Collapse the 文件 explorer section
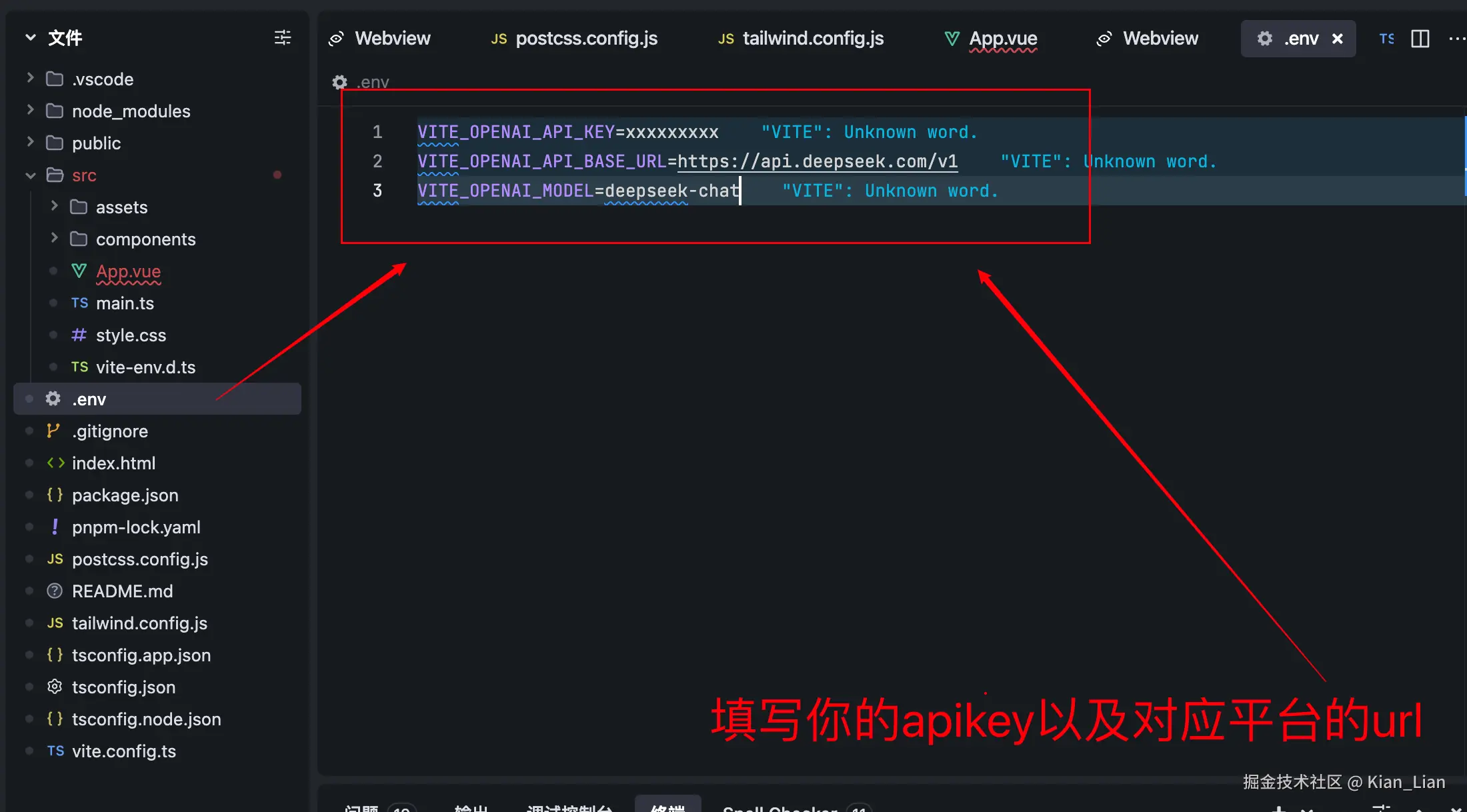This screenshot has width=1467, height=812. pyautogui.click(x=30, y=37)
